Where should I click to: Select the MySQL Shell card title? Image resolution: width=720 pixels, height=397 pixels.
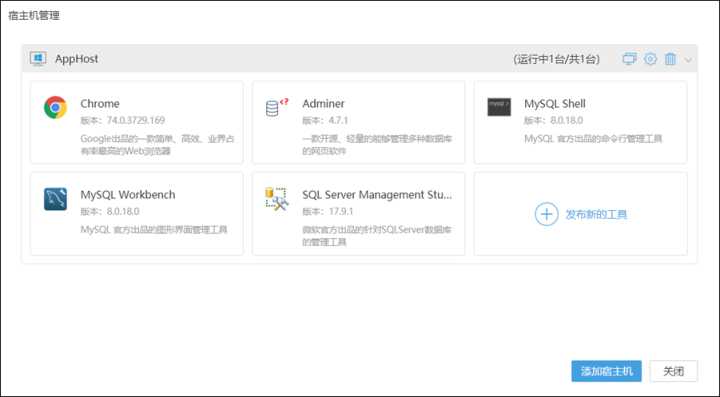click(555, 104)
